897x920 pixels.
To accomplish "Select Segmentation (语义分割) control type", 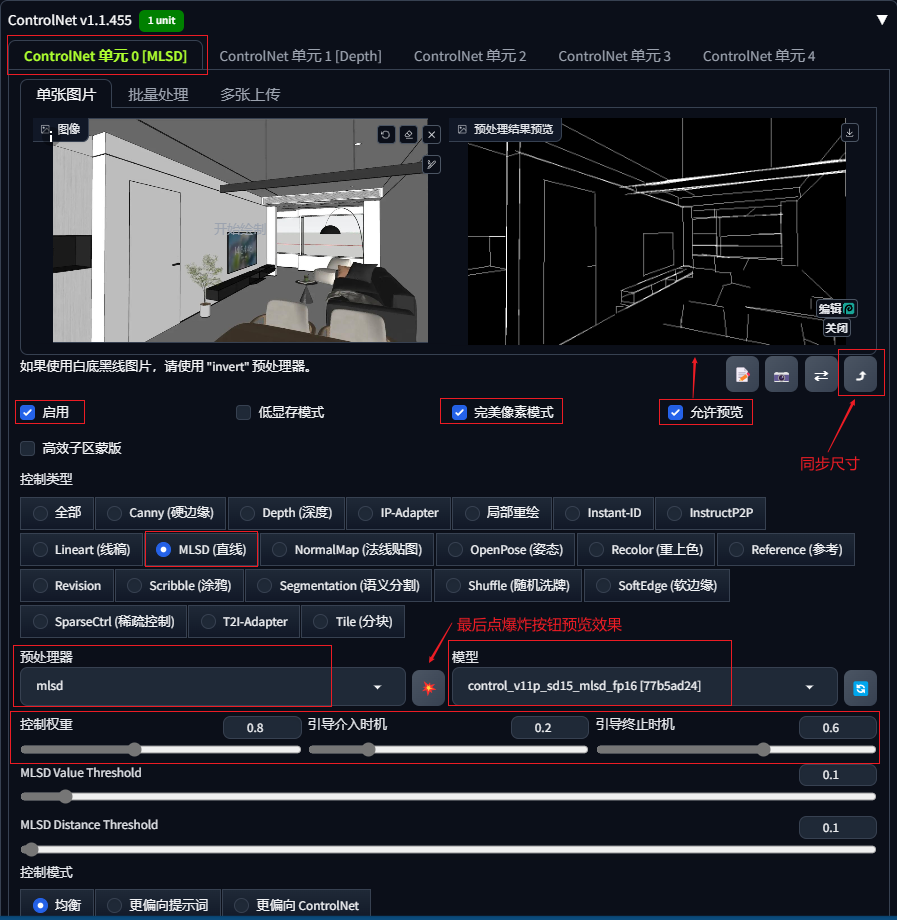I will point(338,586).
